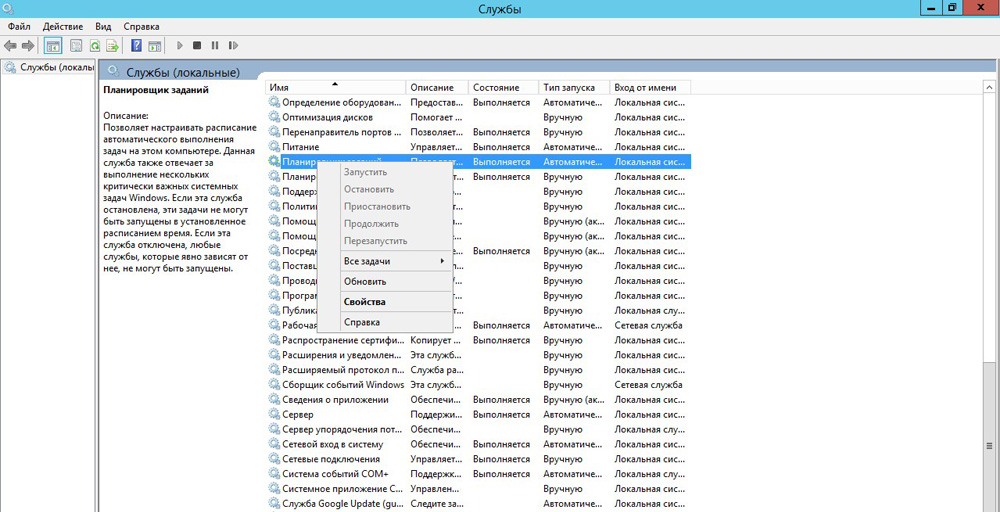The height and width of the screenshot is (512, 1000).
Task: Click 'Справка' in the context menu
Action: [361, 322]
